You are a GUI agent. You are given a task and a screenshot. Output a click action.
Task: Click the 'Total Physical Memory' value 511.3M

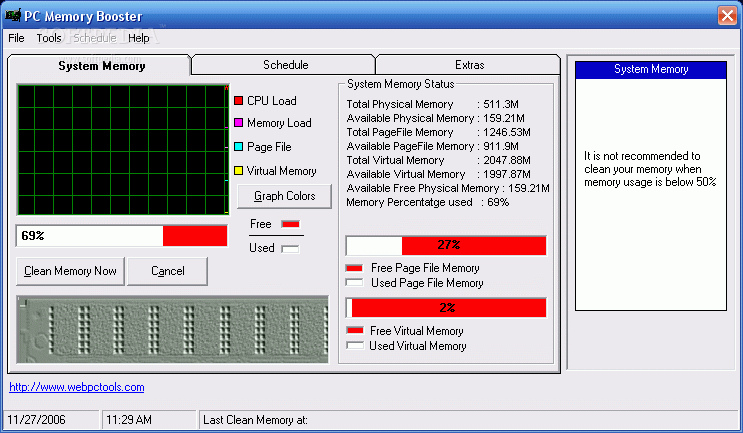[500, 104]
